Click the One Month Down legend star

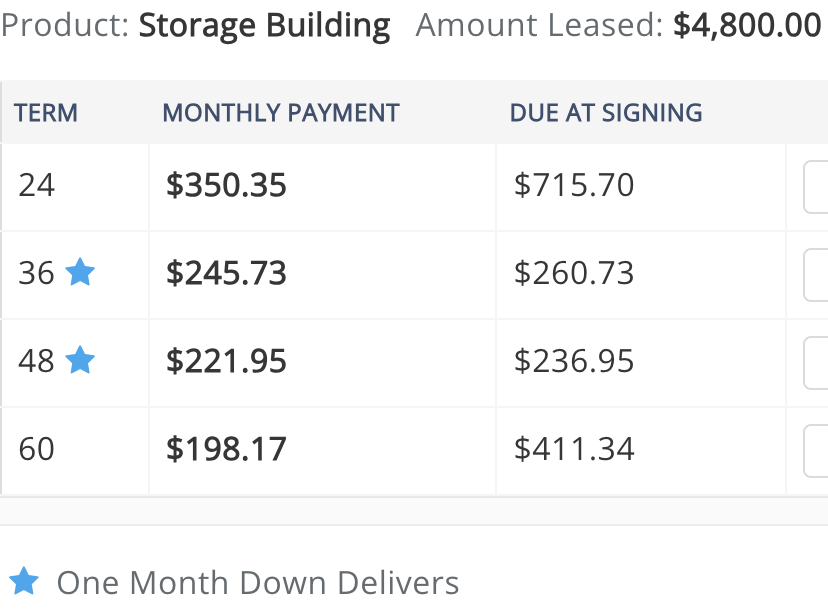pos(24,581)
